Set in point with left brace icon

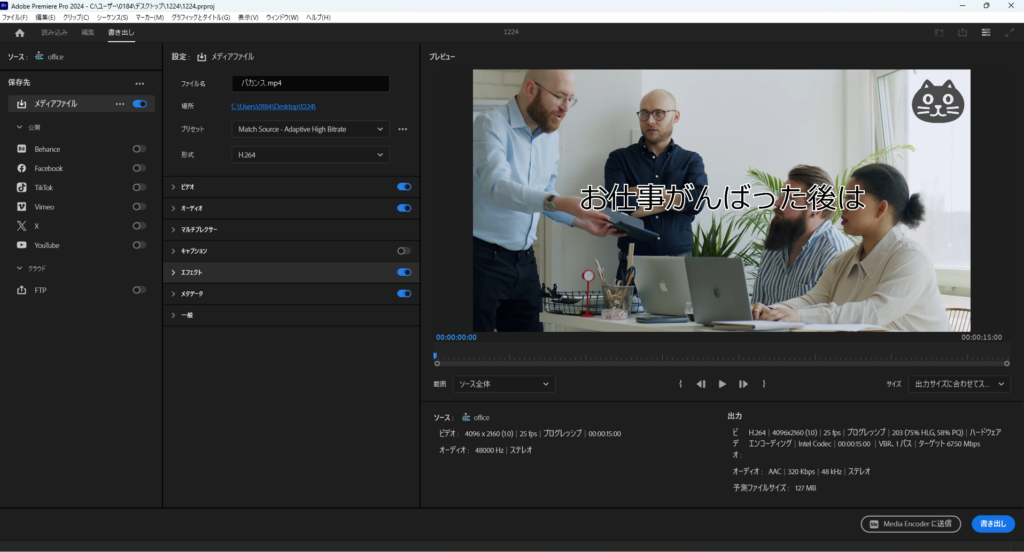click(680, 384)
